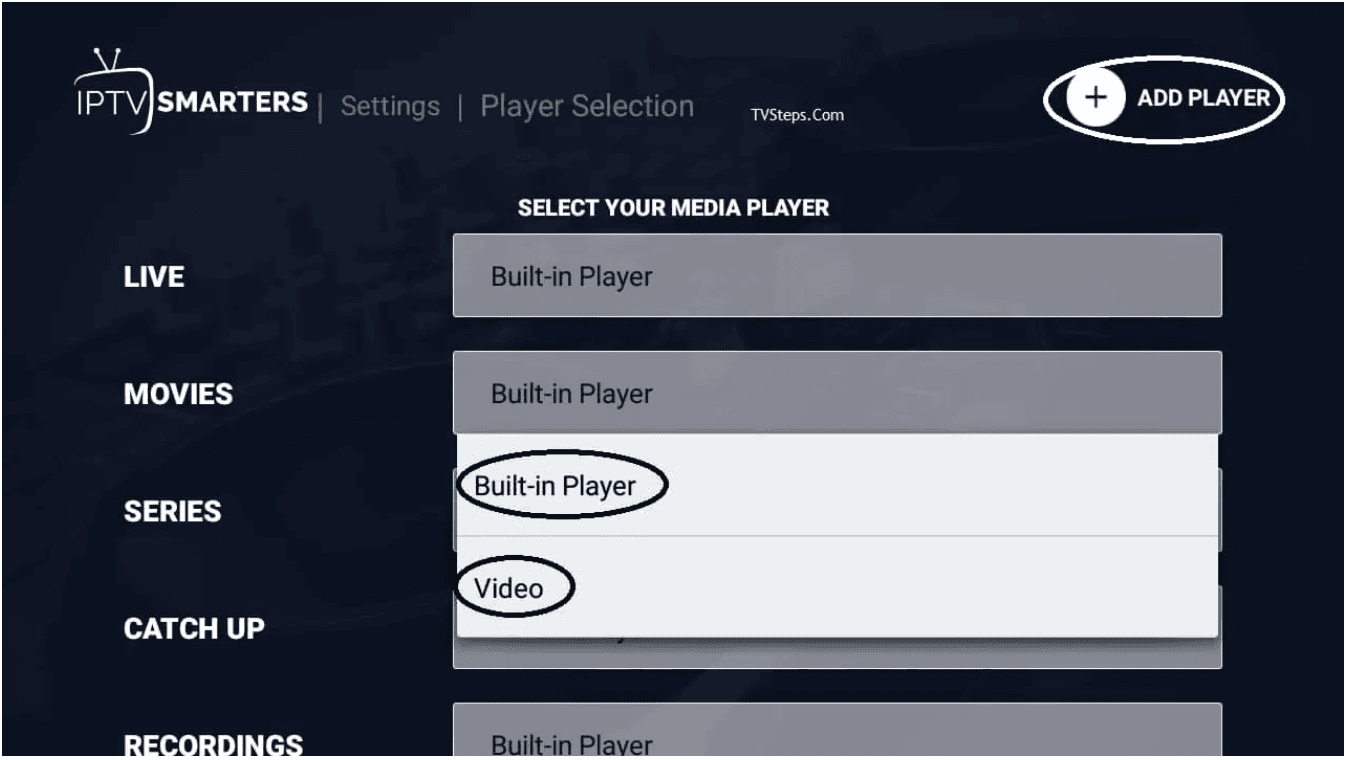Click the LIVE row label
This screenshot has width=1346, height=760.
pos(154,277)
